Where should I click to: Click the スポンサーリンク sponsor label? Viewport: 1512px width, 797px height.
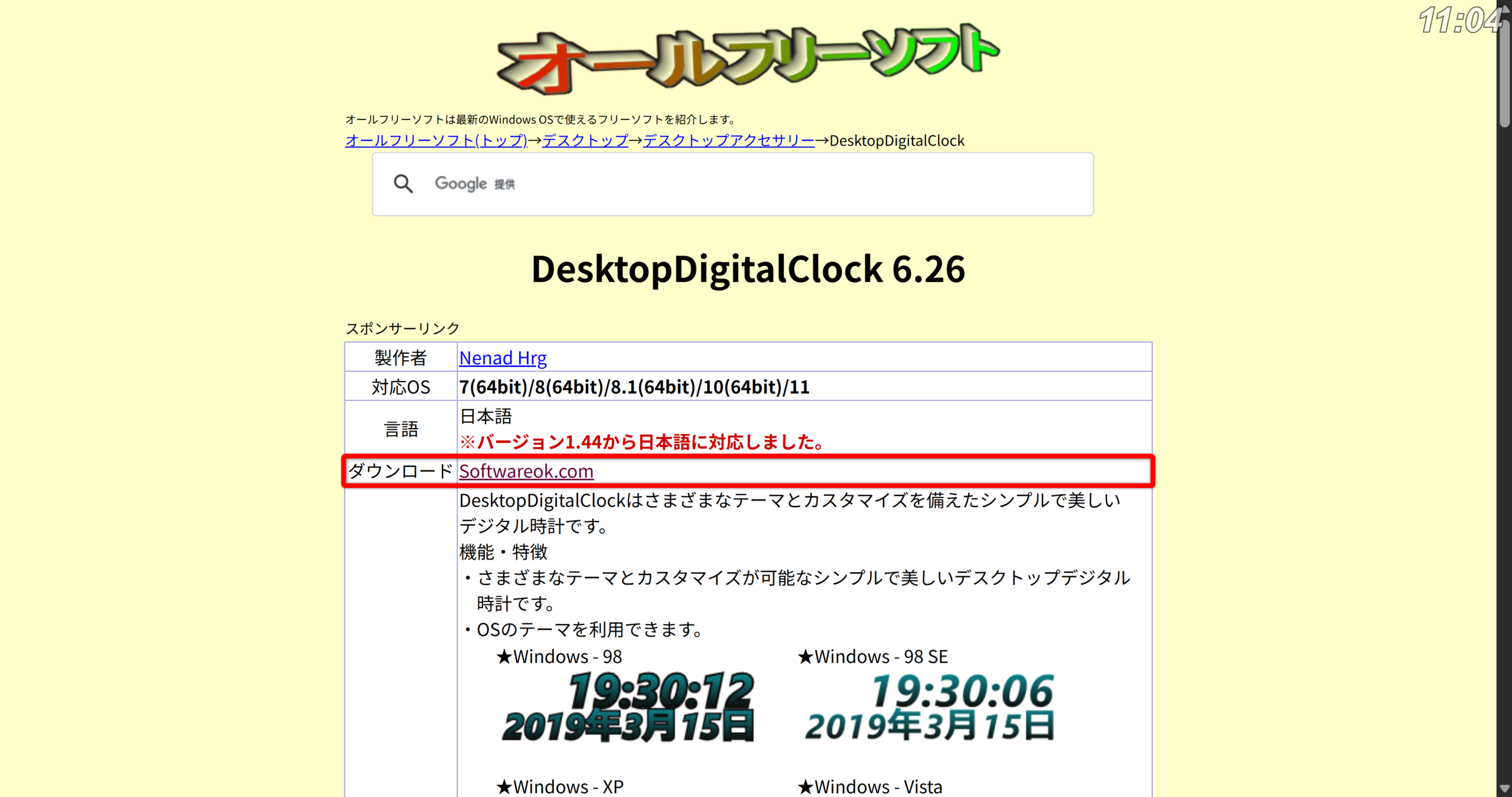pyautogui.click(x=402, y=328)
